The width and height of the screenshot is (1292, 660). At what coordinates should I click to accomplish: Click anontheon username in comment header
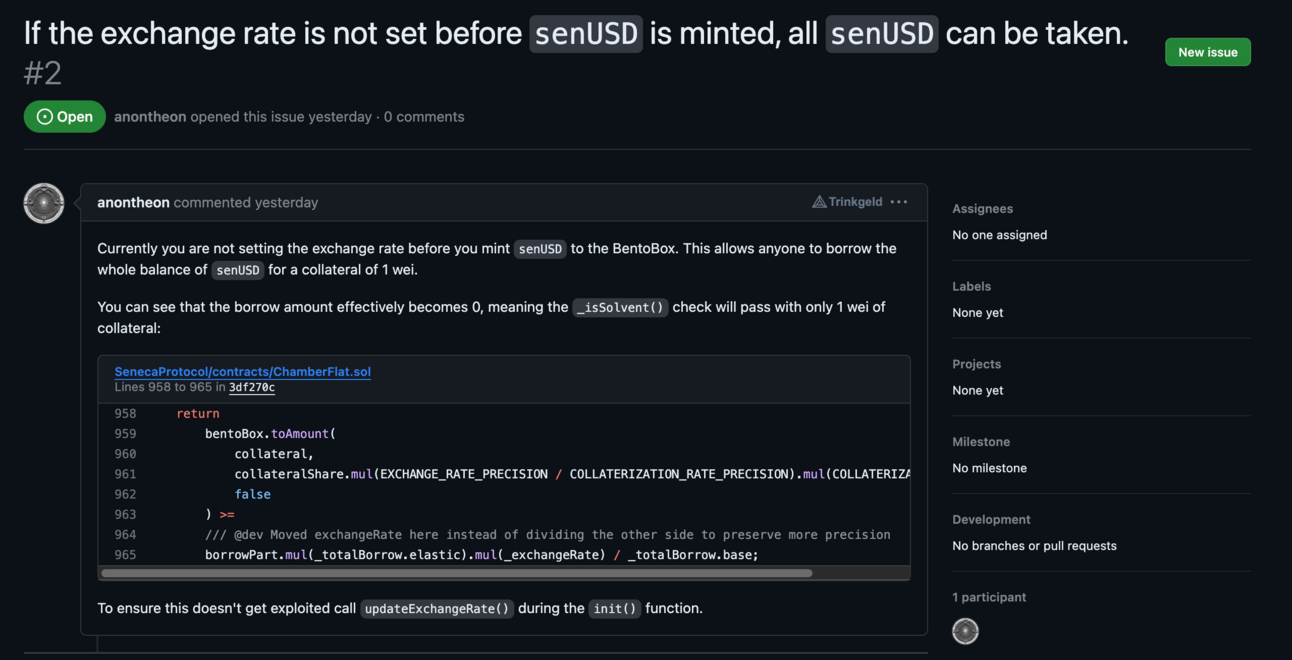[133, 202]
